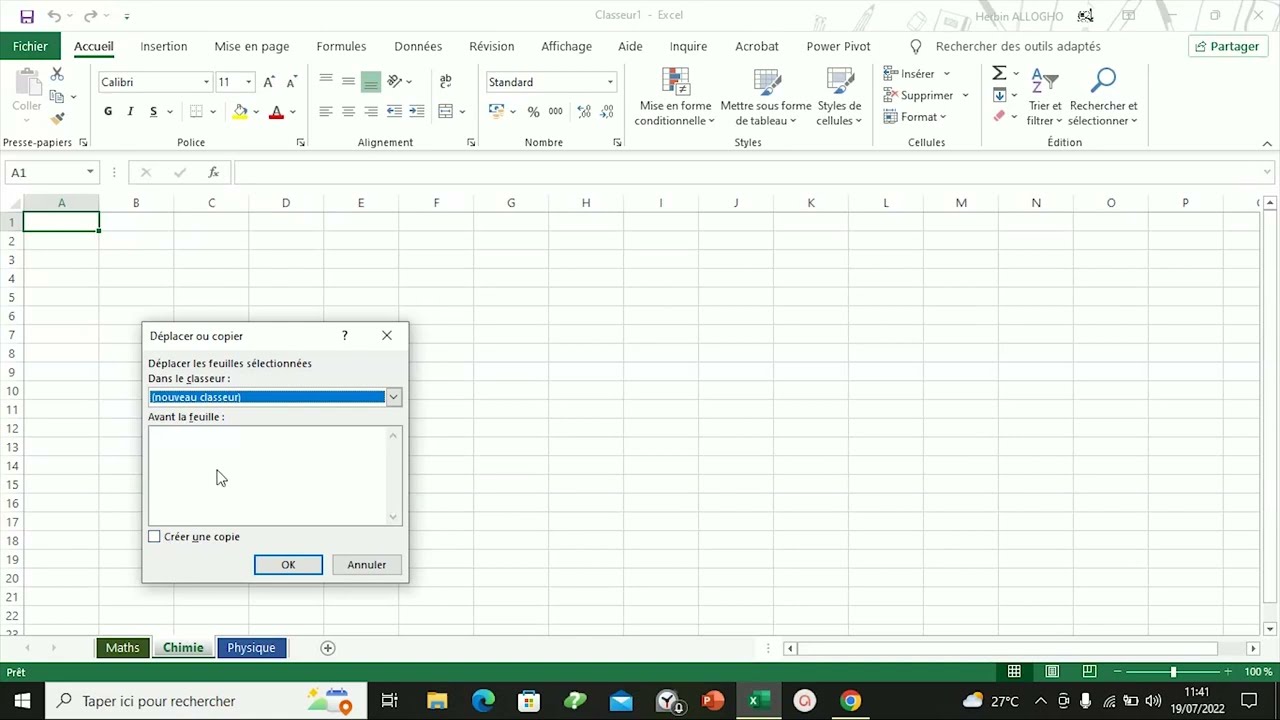Switch to Données ribbon tab
Image resolution: width=1280 pixels, height=720 pixels.
[x=418, y=46]
